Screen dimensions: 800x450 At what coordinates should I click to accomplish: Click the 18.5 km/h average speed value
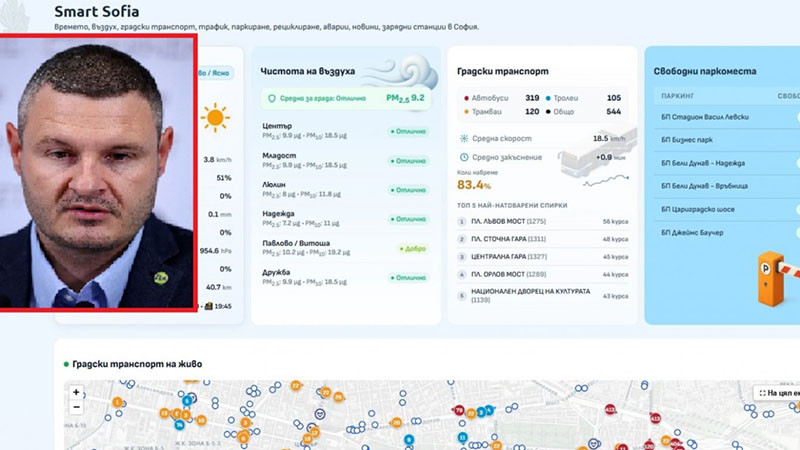(609, 138)
